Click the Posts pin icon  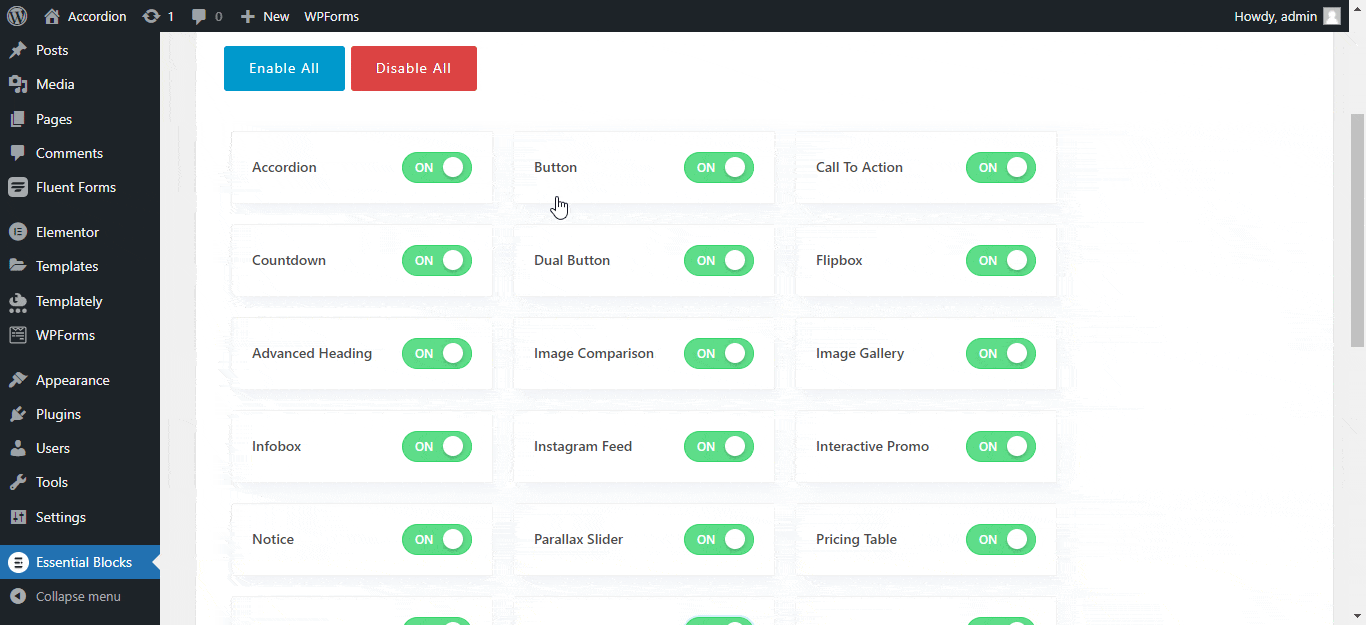pyautogui.click(x=18, y=50)
